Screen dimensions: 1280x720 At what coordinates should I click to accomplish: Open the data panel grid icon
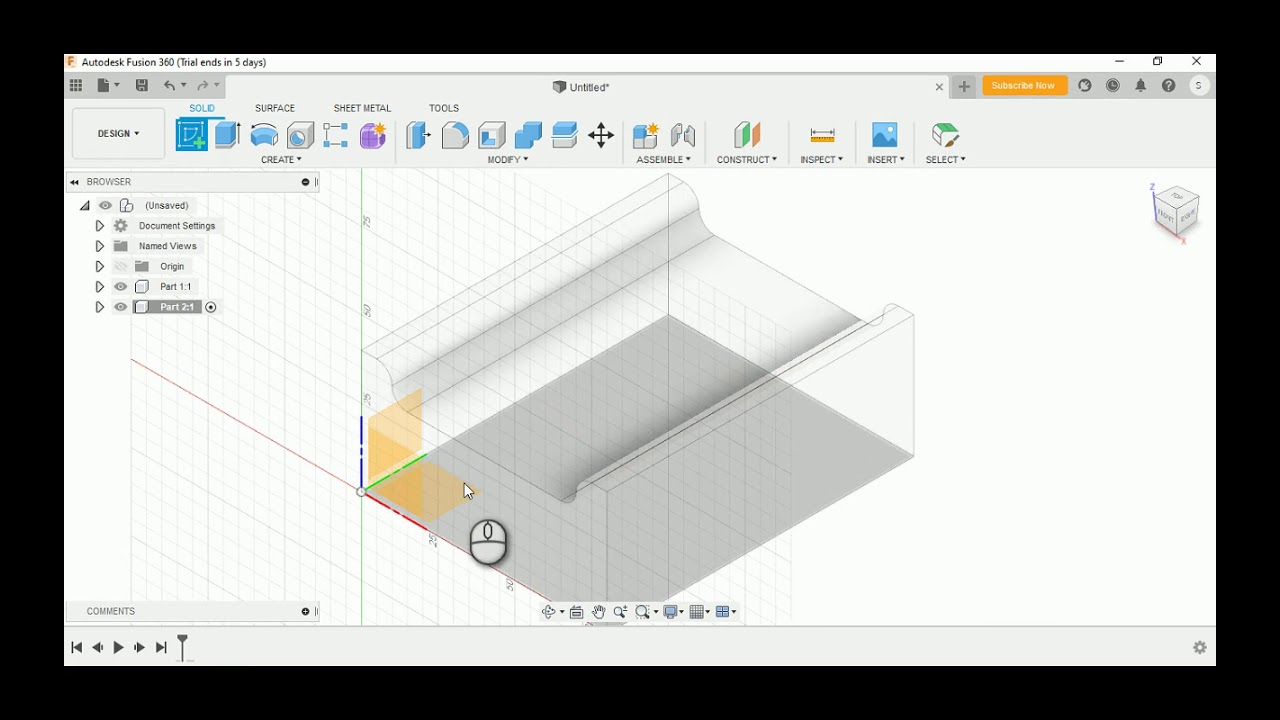pos(76,86)
